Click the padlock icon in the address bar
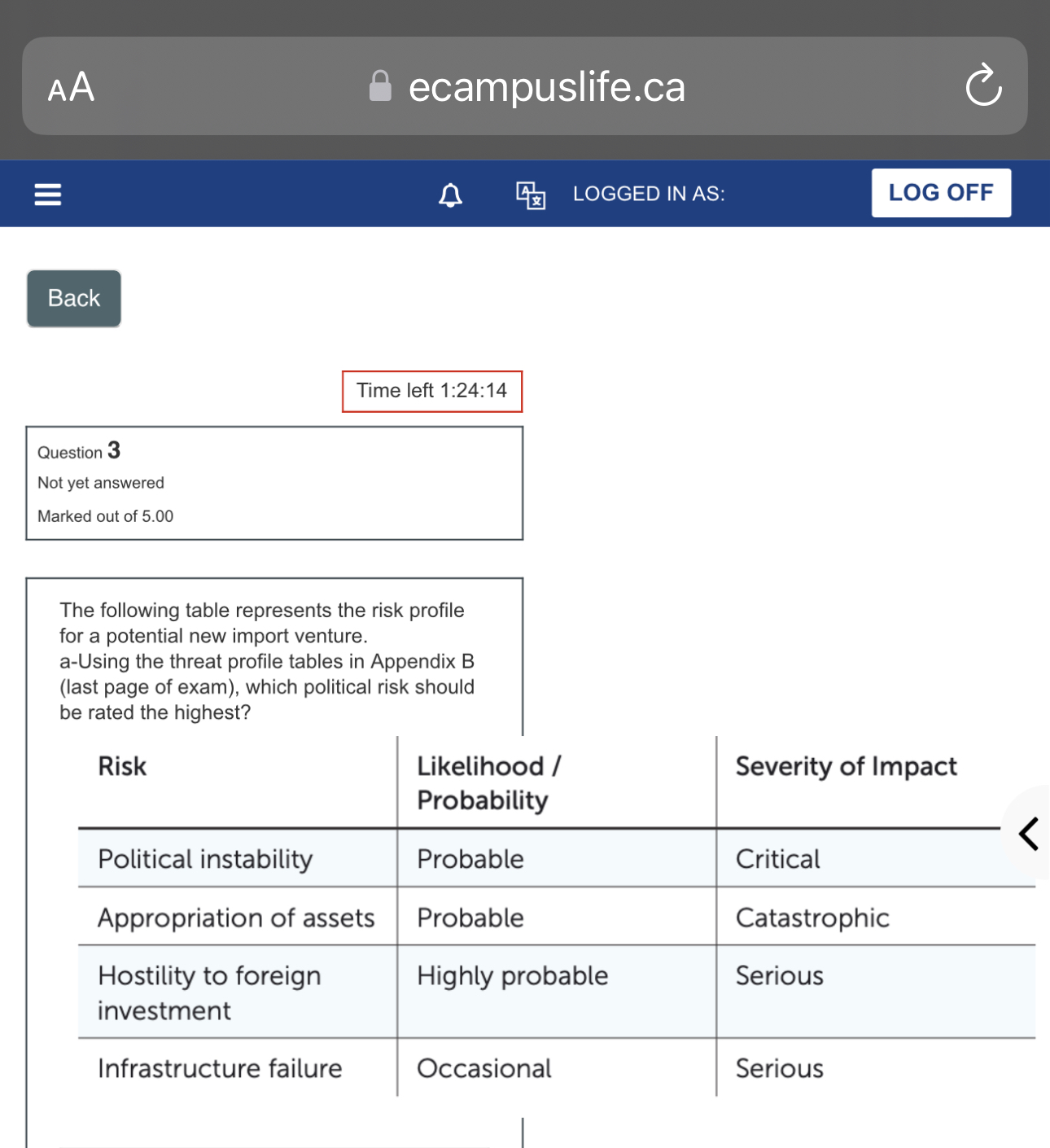Screen dimensions: 1050x1148 pyautogui.click(x=378, y=85)
